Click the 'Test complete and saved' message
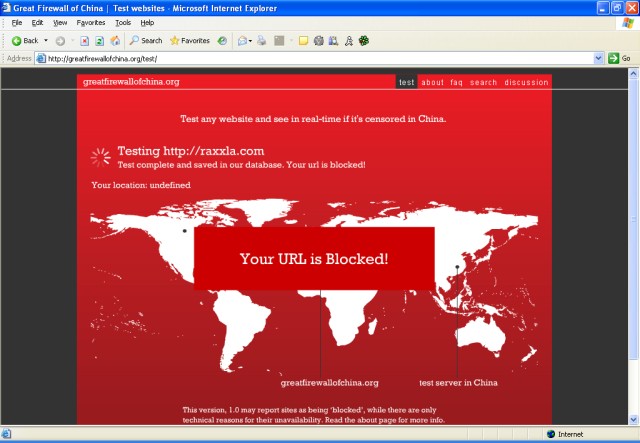 pos(241,165)
